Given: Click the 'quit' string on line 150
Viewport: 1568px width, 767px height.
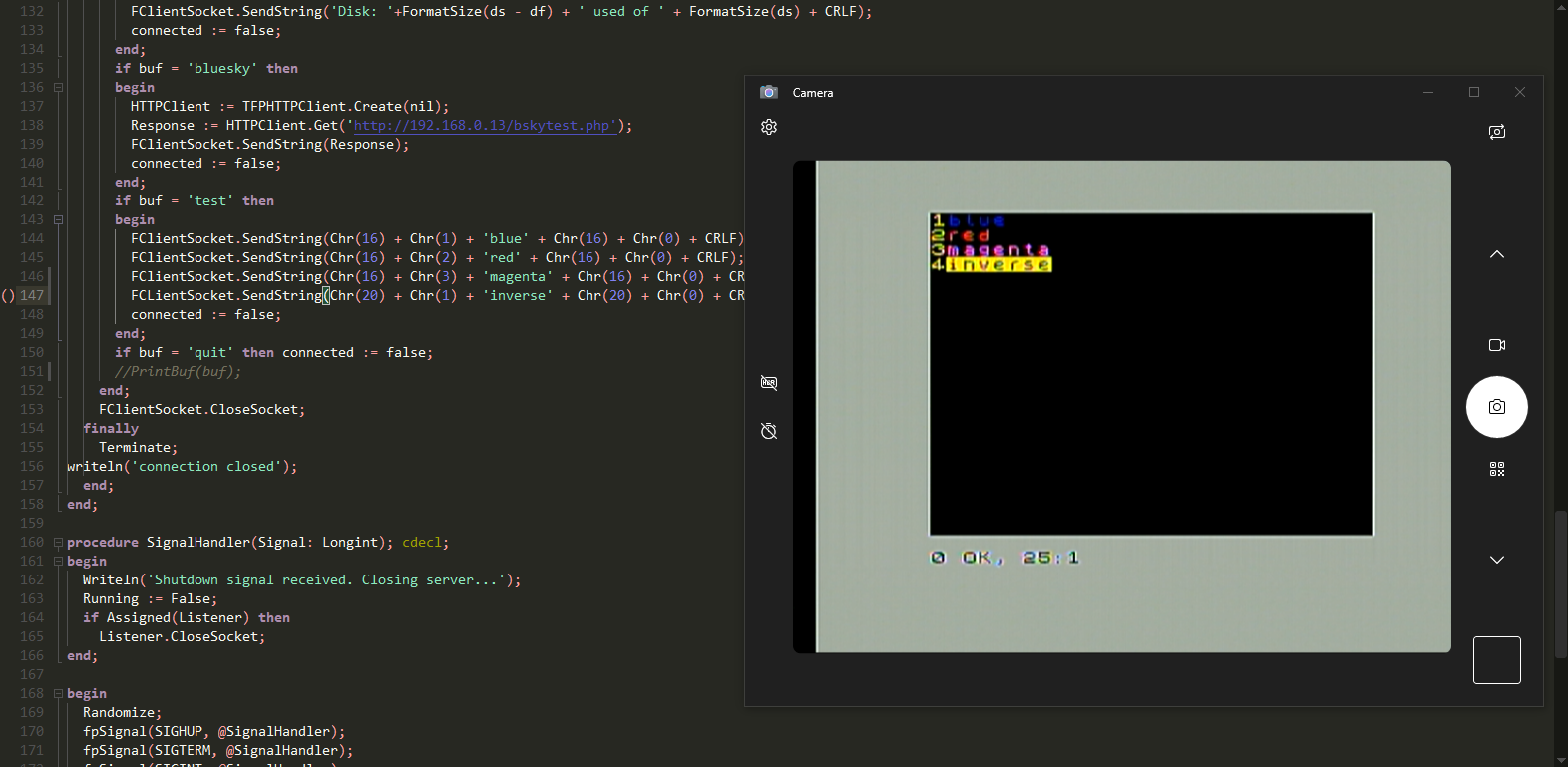Looking at the screenshot, I should pos(210,353).
